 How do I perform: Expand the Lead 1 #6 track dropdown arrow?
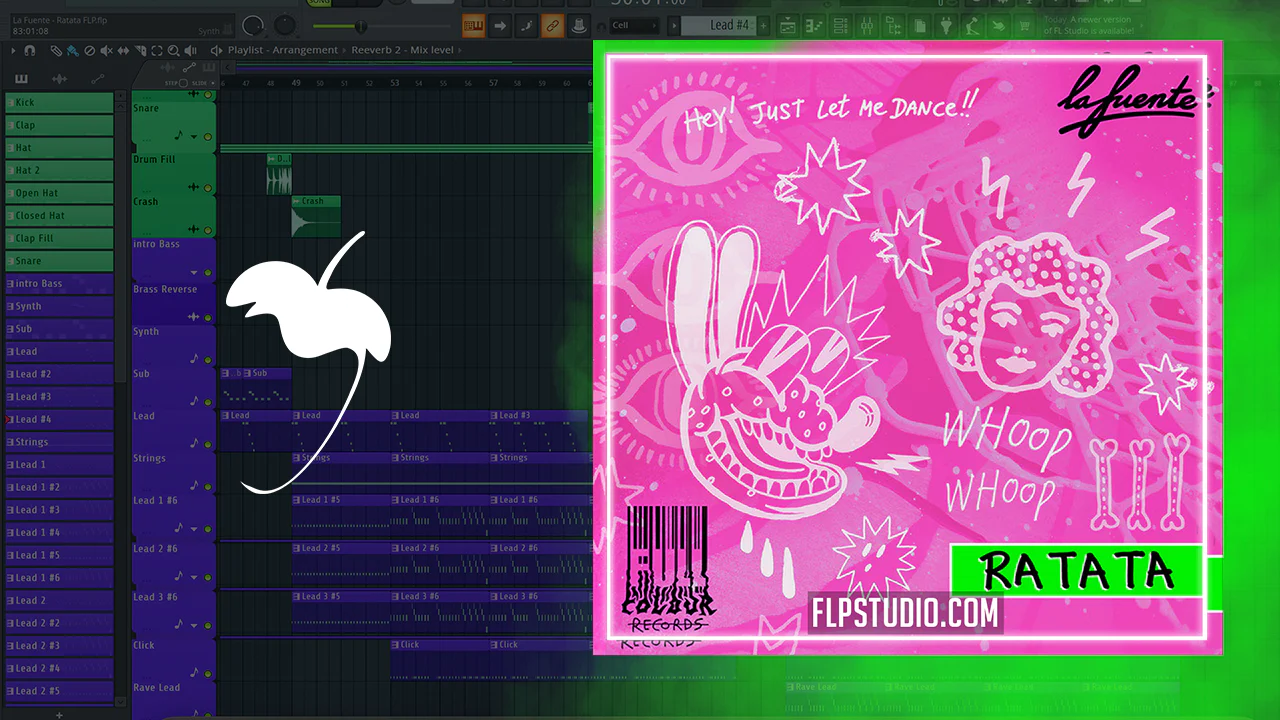coord(194,528)
